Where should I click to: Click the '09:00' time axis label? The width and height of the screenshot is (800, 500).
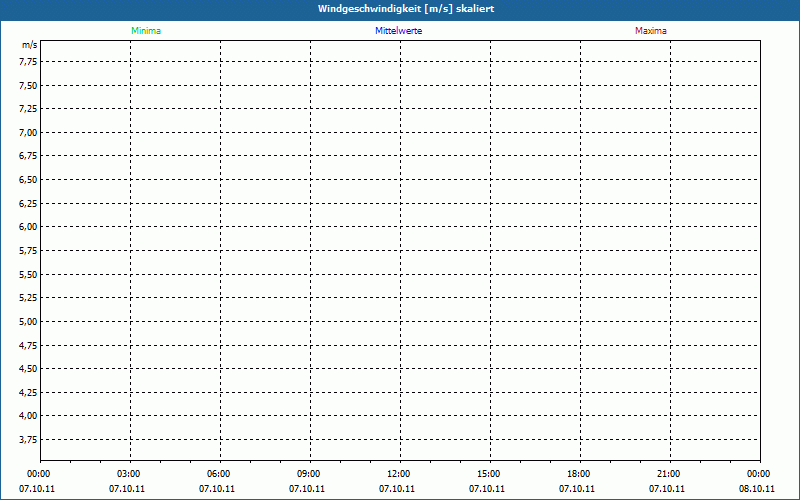click(x=308, y=474)
